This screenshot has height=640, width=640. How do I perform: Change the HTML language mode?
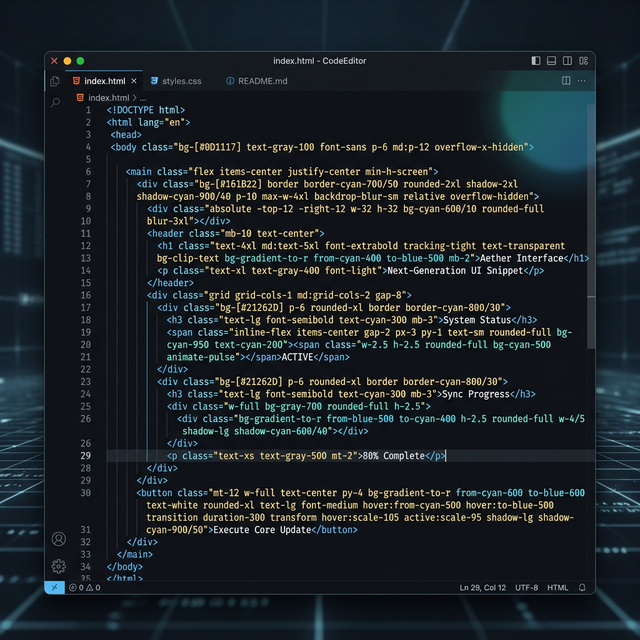click(x=558, y=587)
